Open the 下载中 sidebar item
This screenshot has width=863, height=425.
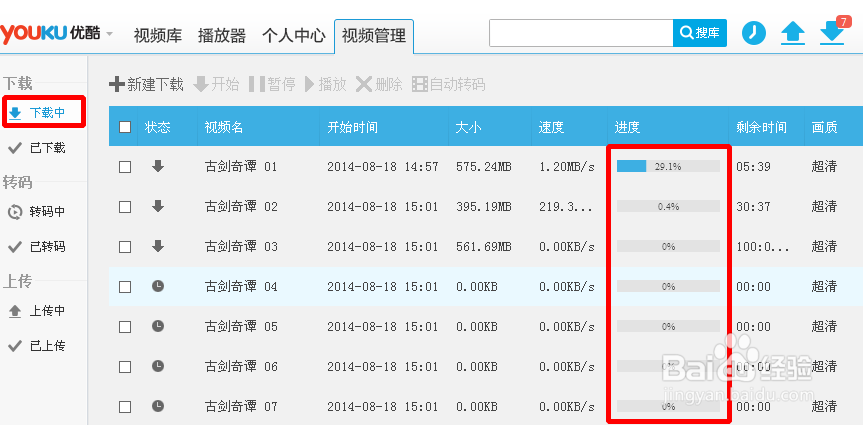(x=44, y=113)
